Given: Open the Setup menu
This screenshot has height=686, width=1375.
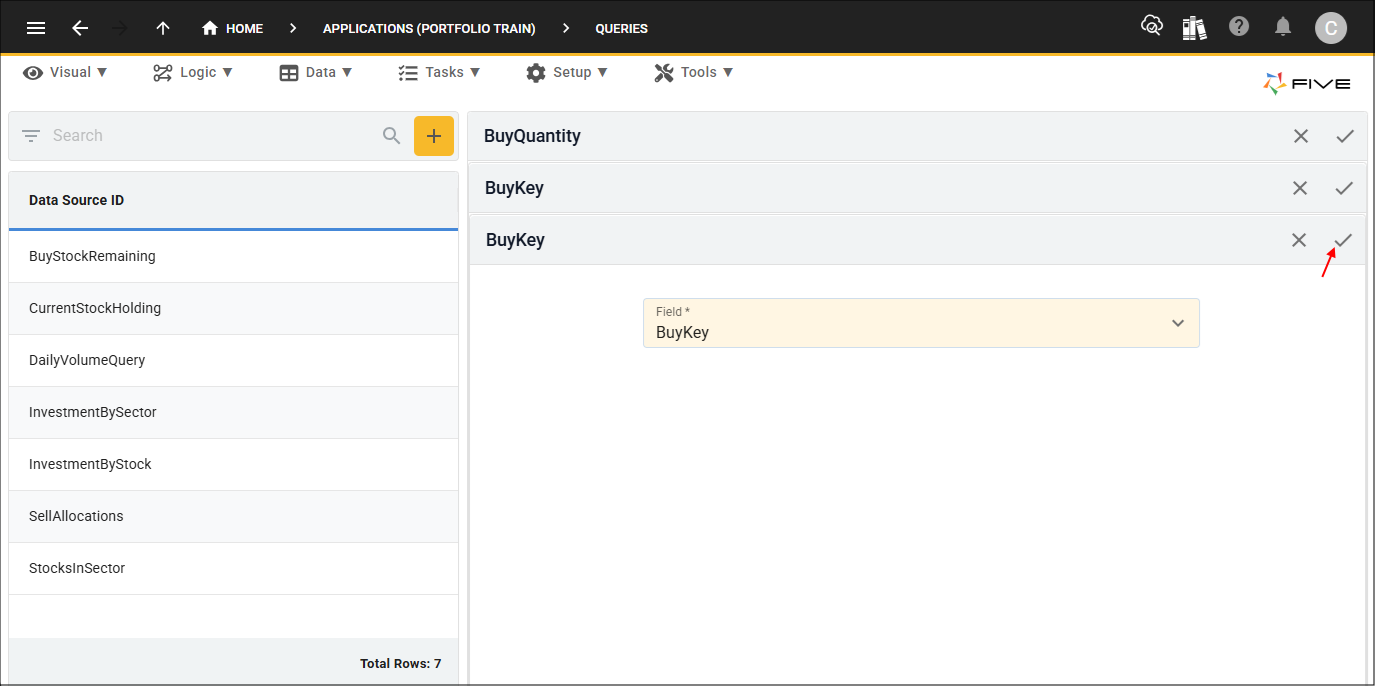Looking at the screenshot, I should 567,72.
